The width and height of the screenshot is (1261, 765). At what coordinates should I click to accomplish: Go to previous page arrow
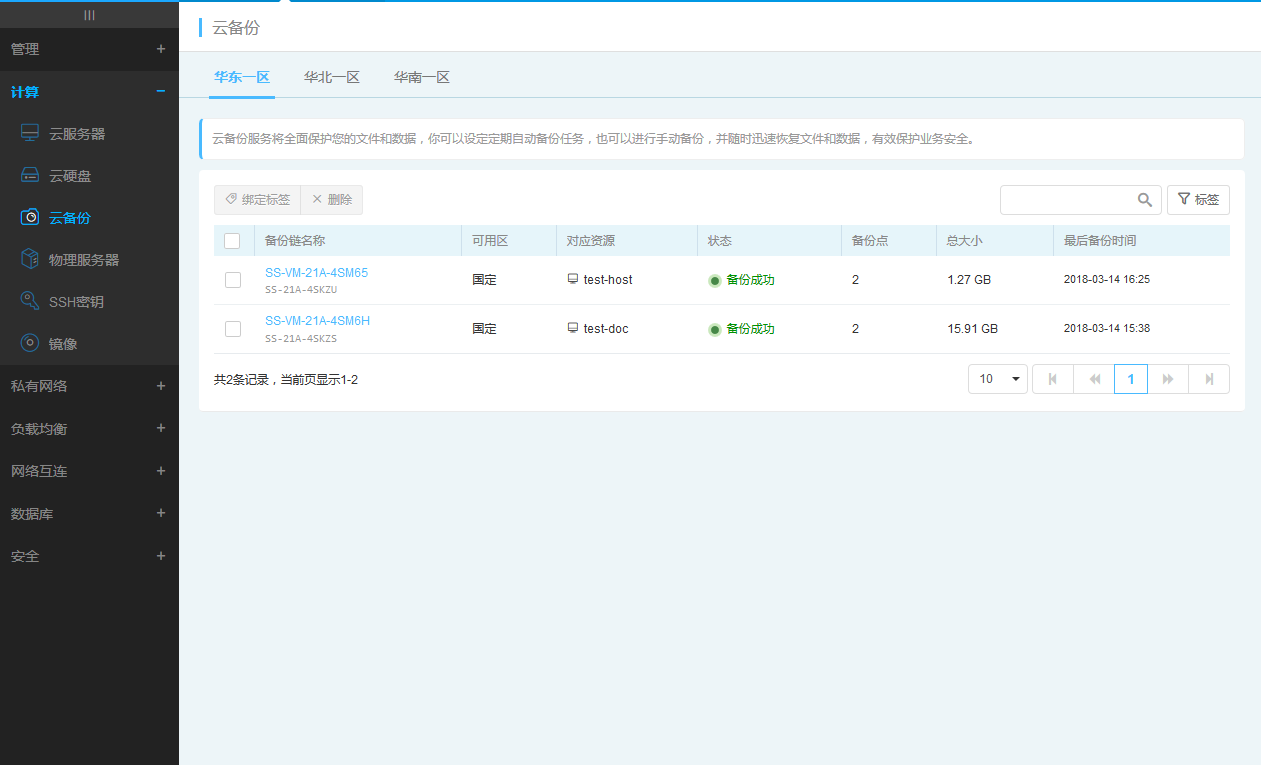[1094, 379]
